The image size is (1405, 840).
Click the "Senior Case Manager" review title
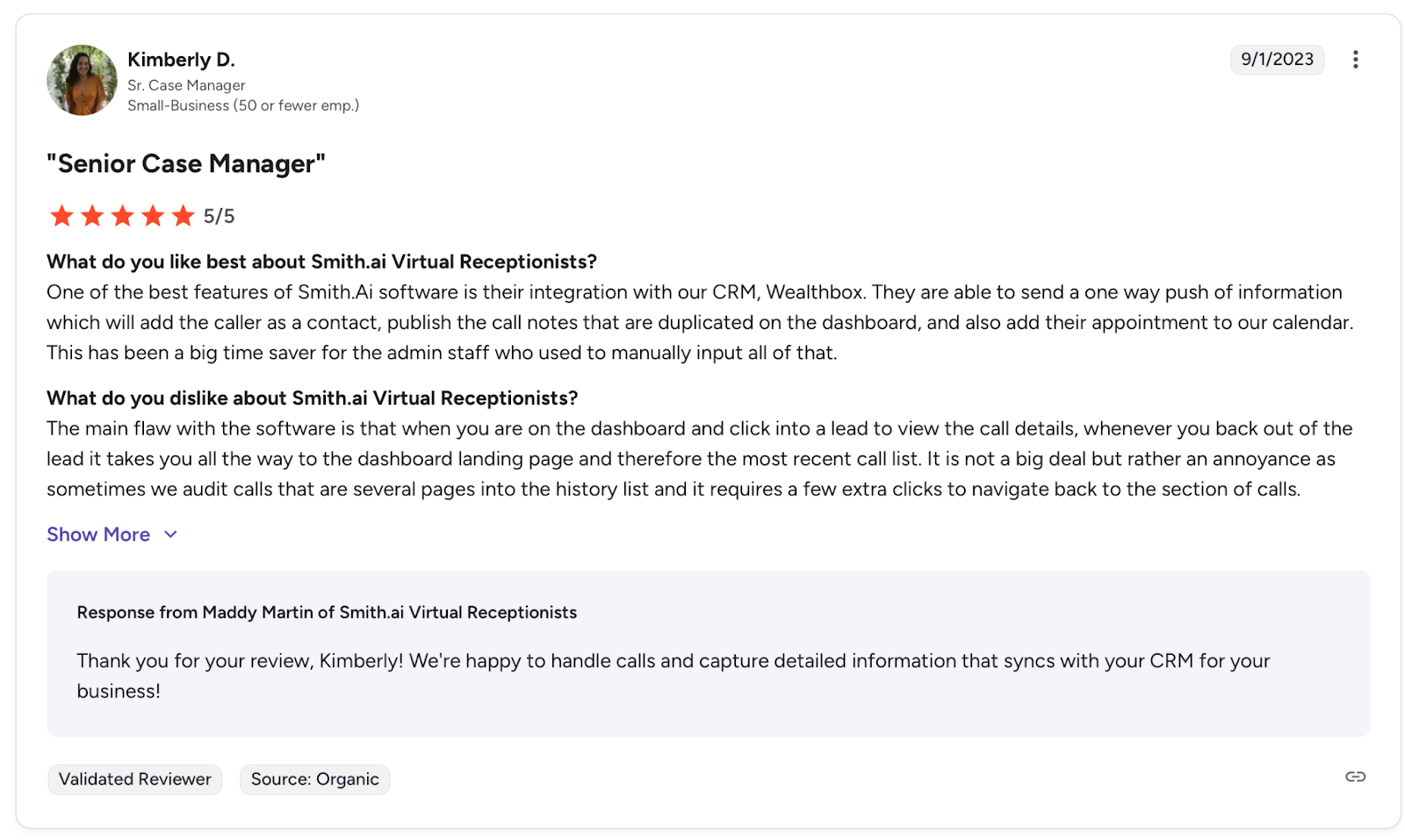pyautogui.click(x=185, y=164)
